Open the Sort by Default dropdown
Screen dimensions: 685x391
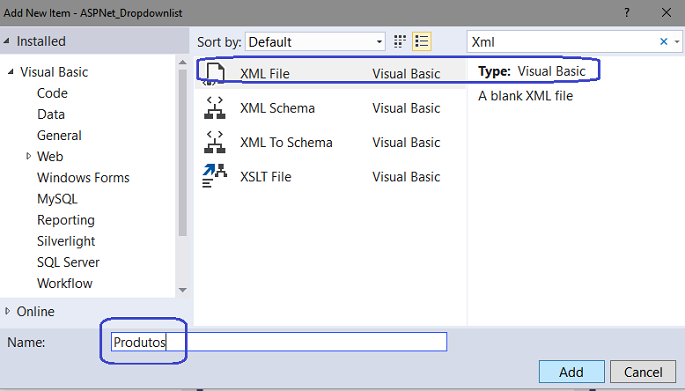point(315,42)
